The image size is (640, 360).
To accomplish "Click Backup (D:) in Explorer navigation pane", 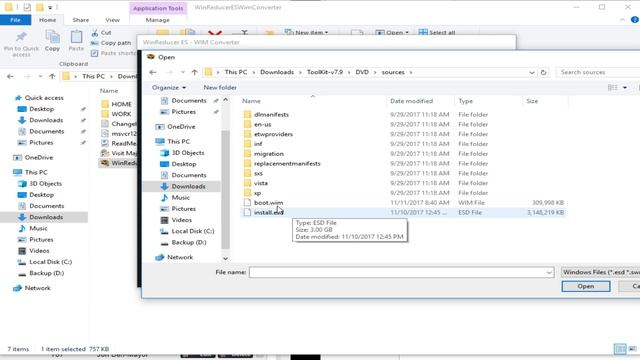I will click(x=47, y=273).
